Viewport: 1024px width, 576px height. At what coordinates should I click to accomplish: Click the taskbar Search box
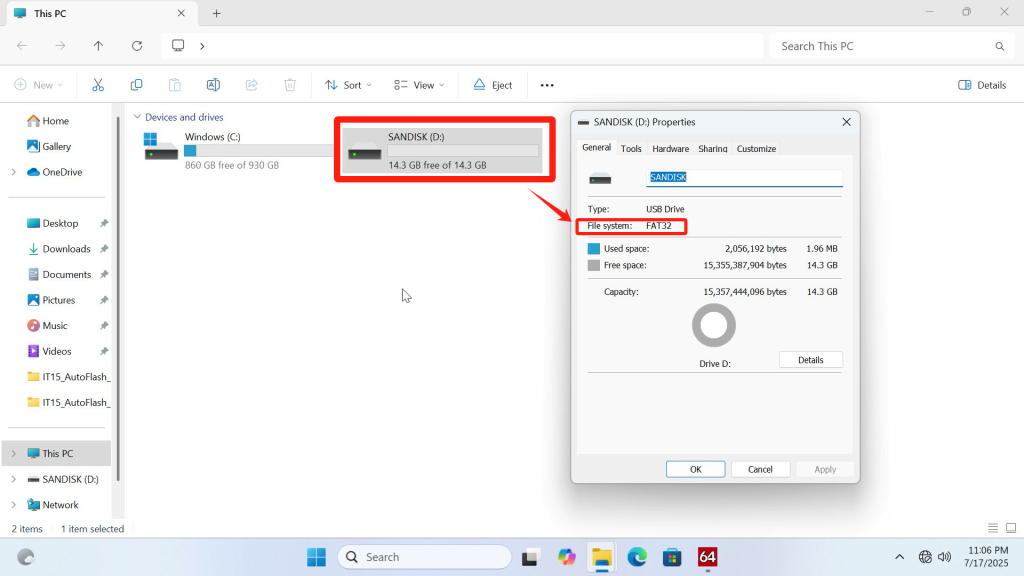point(424,557)
